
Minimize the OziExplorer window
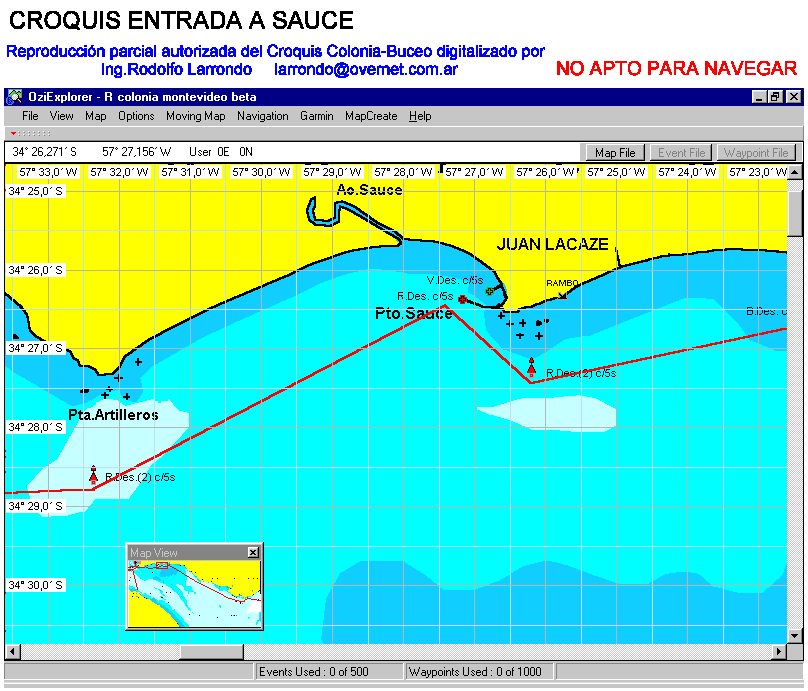[759, 97]
